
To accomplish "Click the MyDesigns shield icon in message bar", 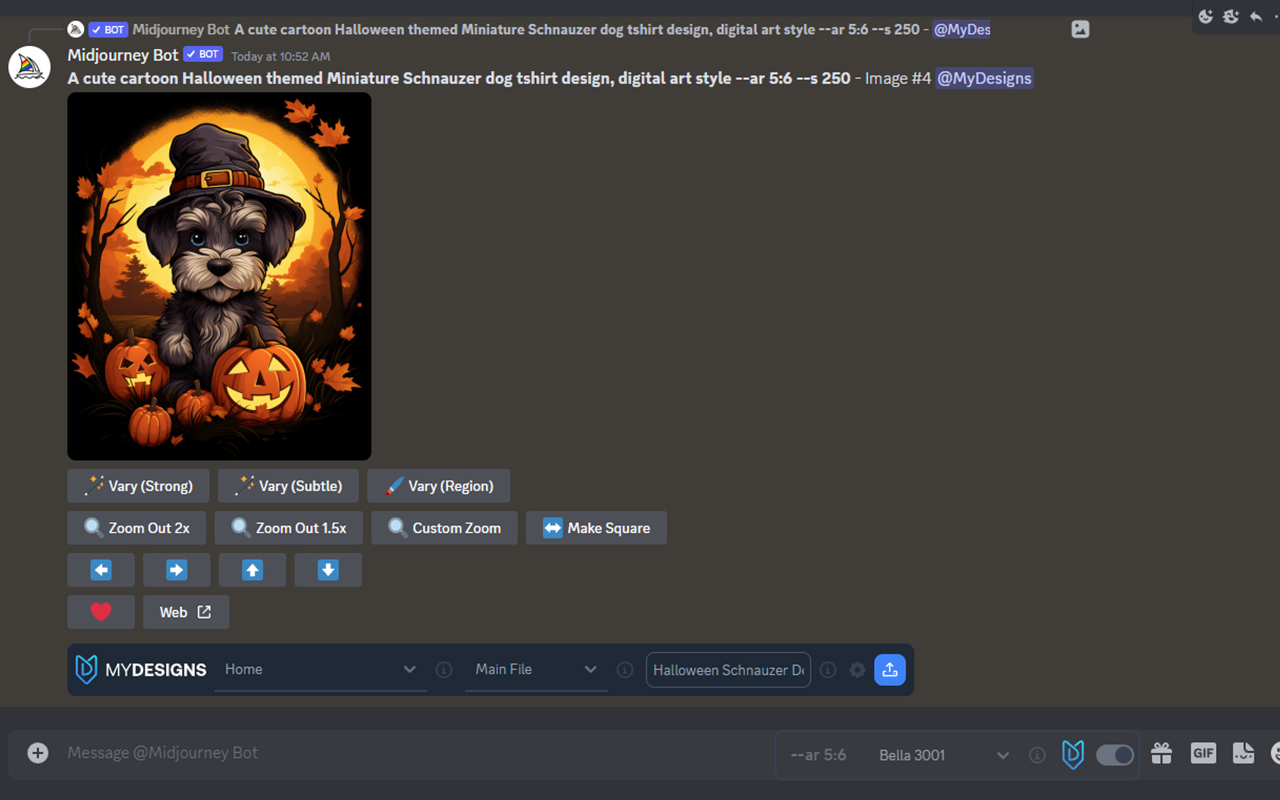I will click(x=1073, y=754).
